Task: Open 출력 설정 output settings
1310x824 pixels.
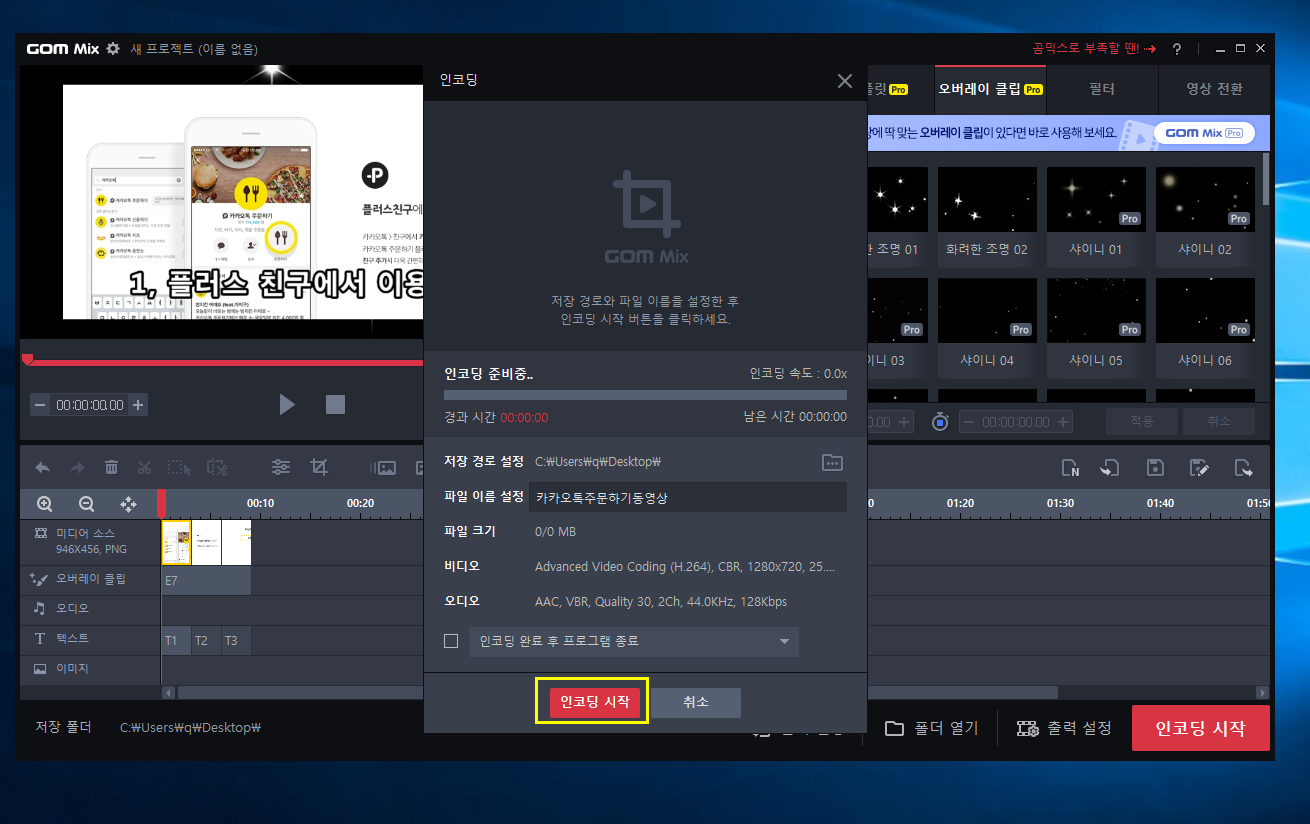Action: 1064,728
